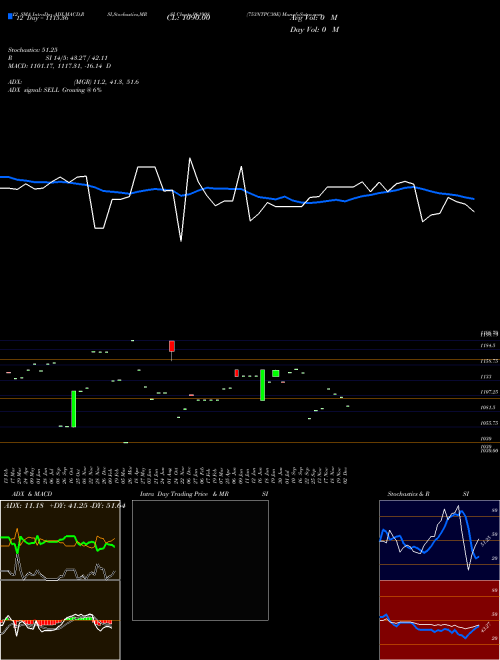This screenshot has height=660, width=500.
Task: Click the thick blue SMA line on the chart
Action: pos(238,190)
